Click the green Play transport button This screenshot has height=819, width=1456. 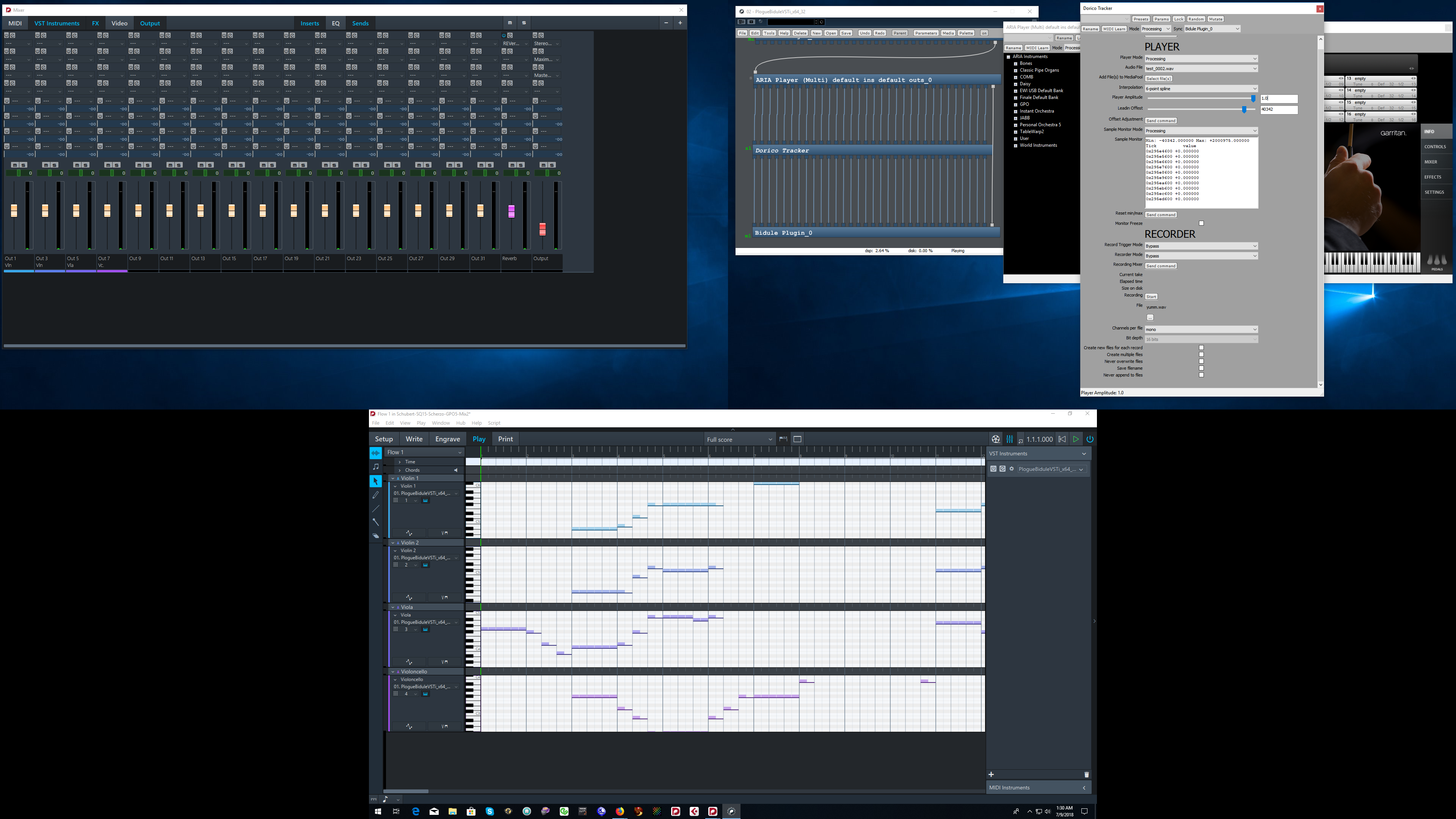[x=1076, y=439]
